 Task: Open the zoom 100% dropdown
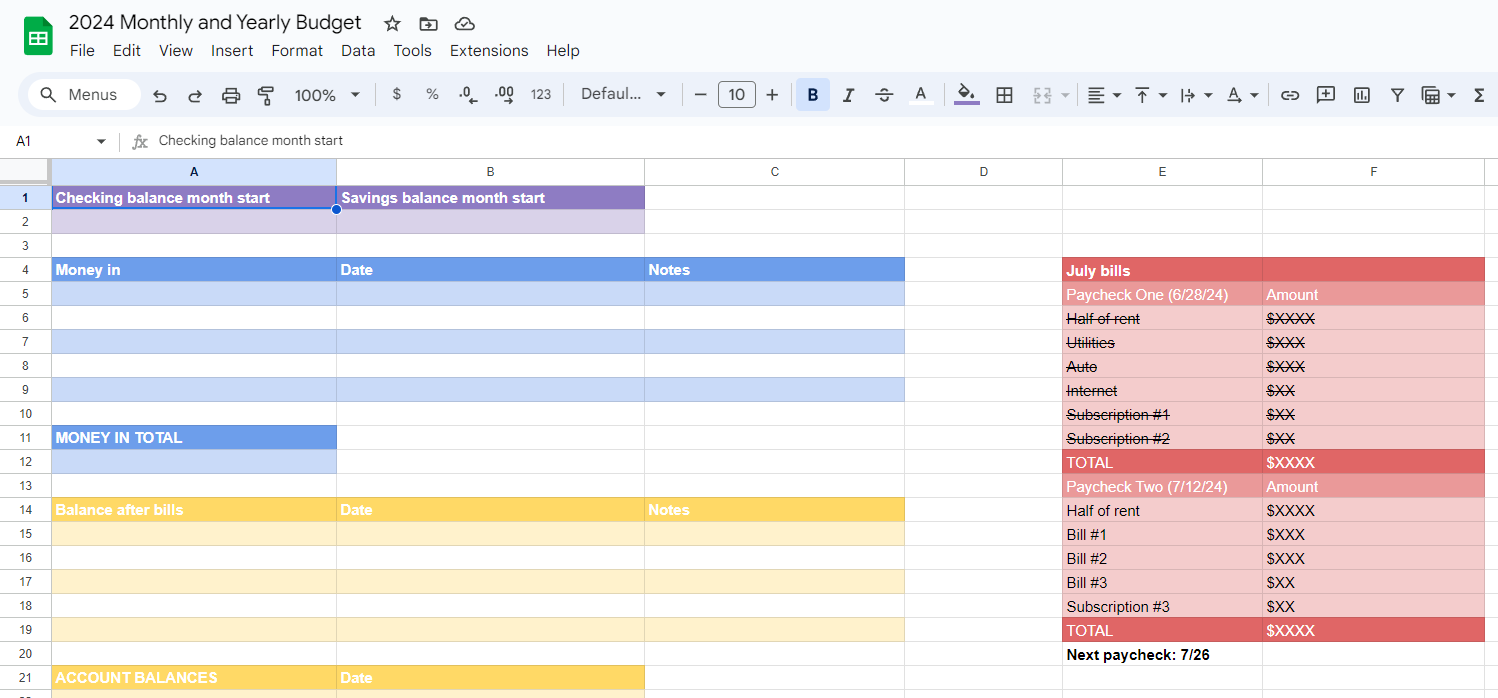tap(327, 95)
